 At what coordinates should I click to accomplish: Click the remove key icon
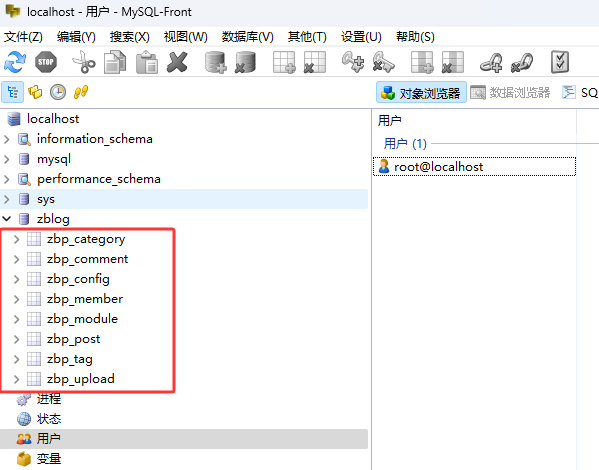[x=384, y=62]
